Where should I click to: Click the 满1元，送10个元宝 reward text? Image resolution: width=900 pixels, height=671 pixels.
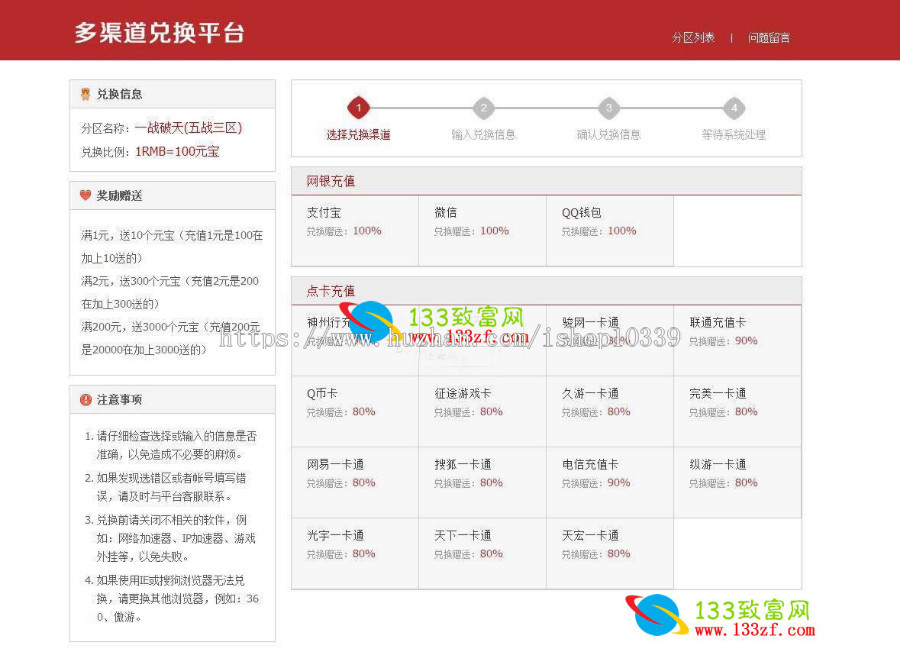[172, 247]
